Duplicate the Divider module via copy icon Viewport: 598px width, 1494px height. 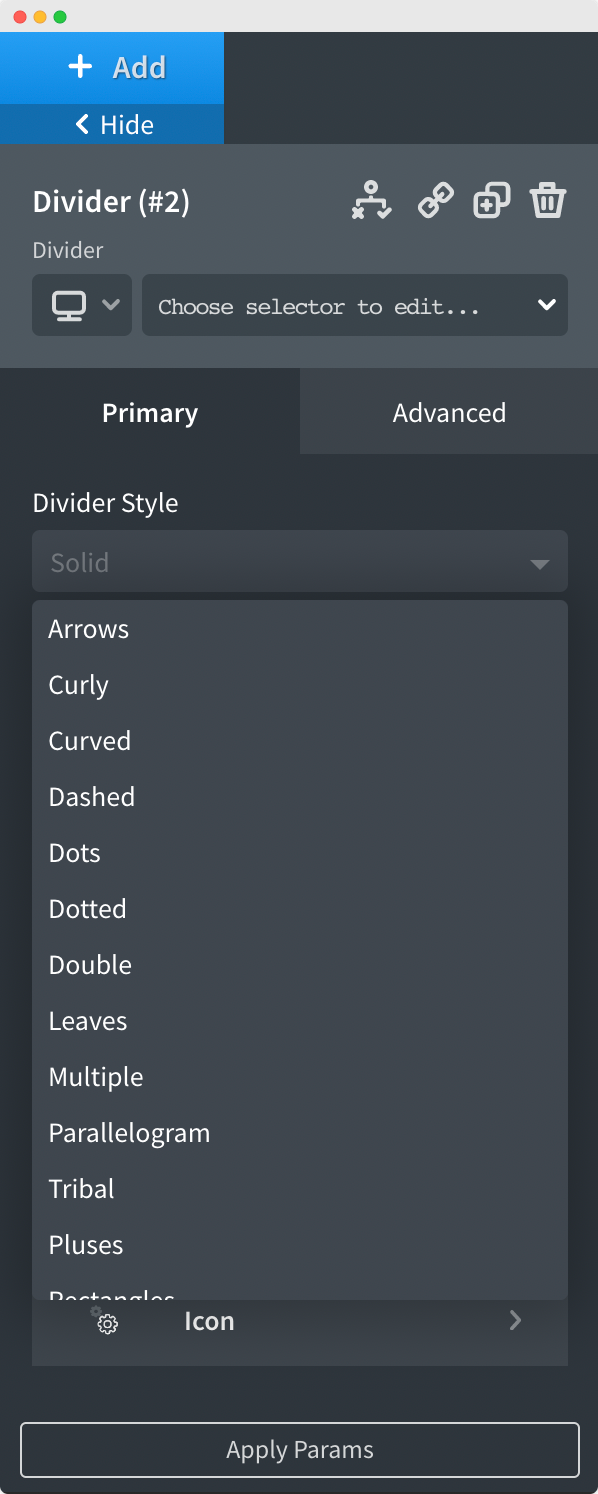tap(491, 200)
